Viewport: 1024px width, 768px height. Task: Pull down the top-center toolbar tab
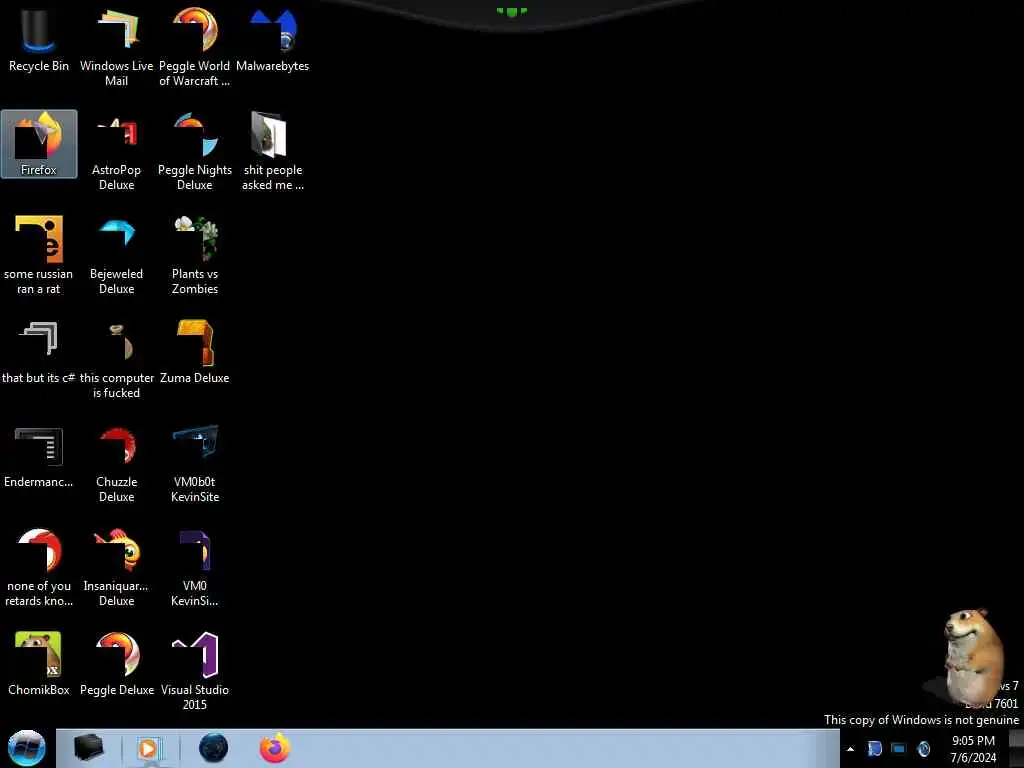(512, 12)
